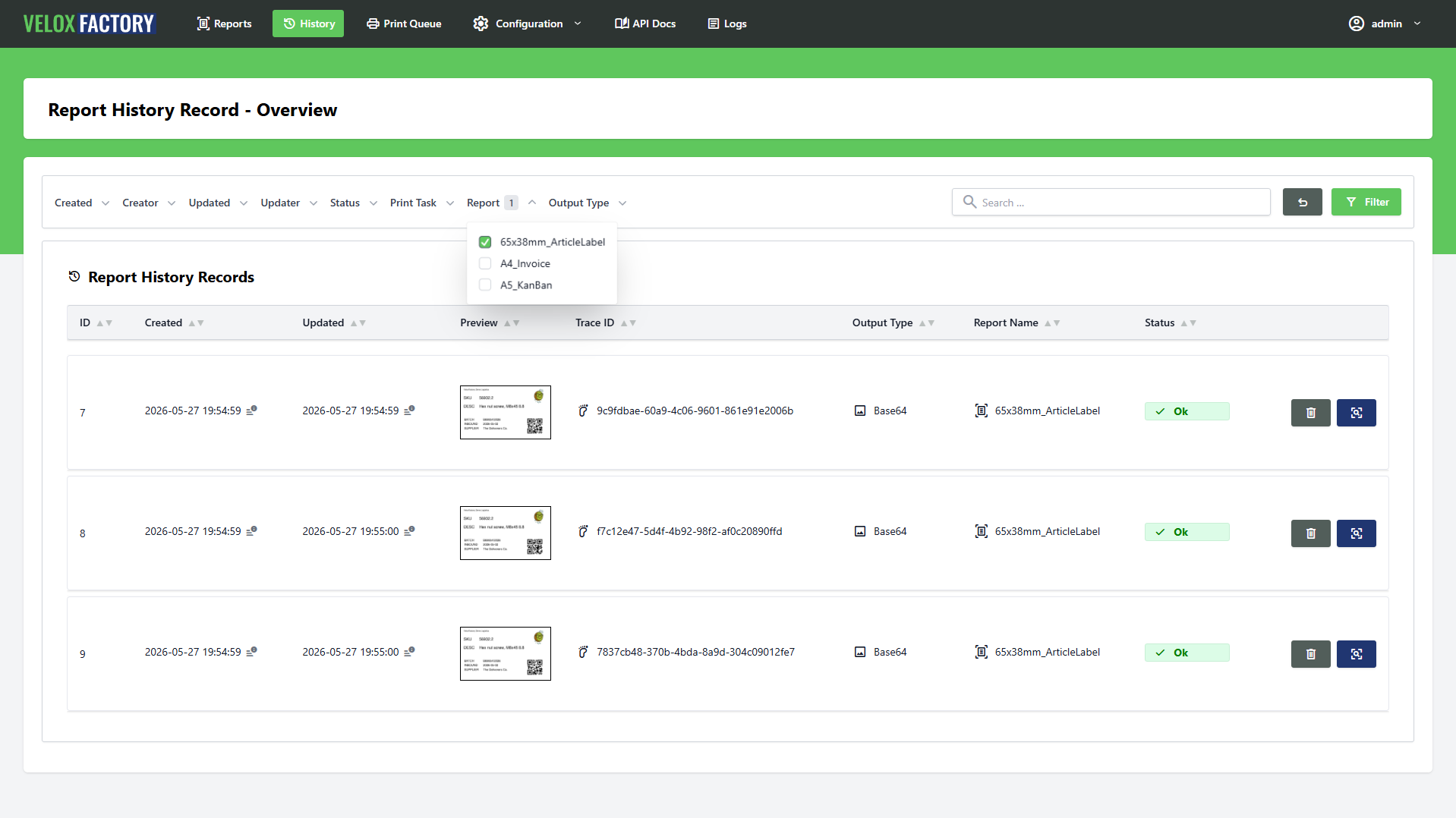Image resolution: width=1456 pixels, height=818 pixels.
Task: Click updater info icon beside record 7 updated date
Action: click(409, 410)
